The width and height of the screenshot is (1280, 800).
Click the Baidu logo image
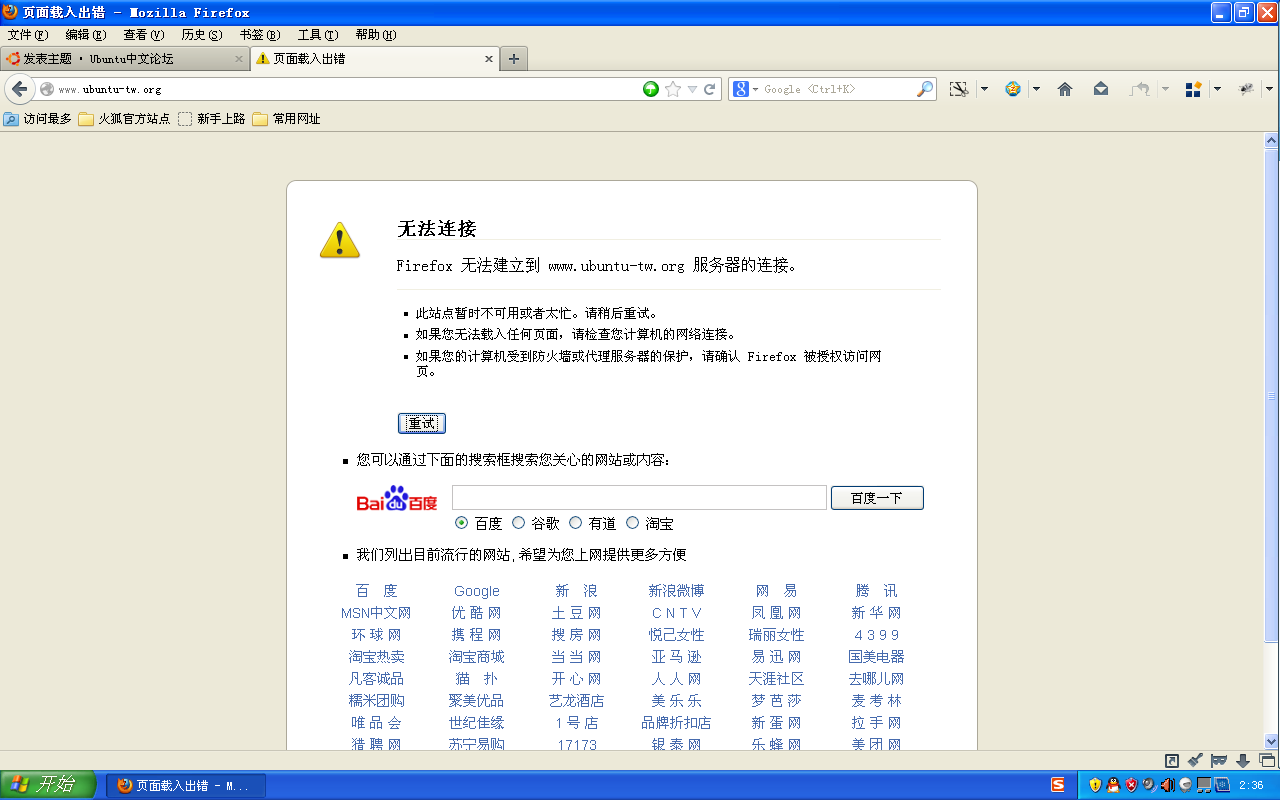pyautogui.click(x=397, y=499)
